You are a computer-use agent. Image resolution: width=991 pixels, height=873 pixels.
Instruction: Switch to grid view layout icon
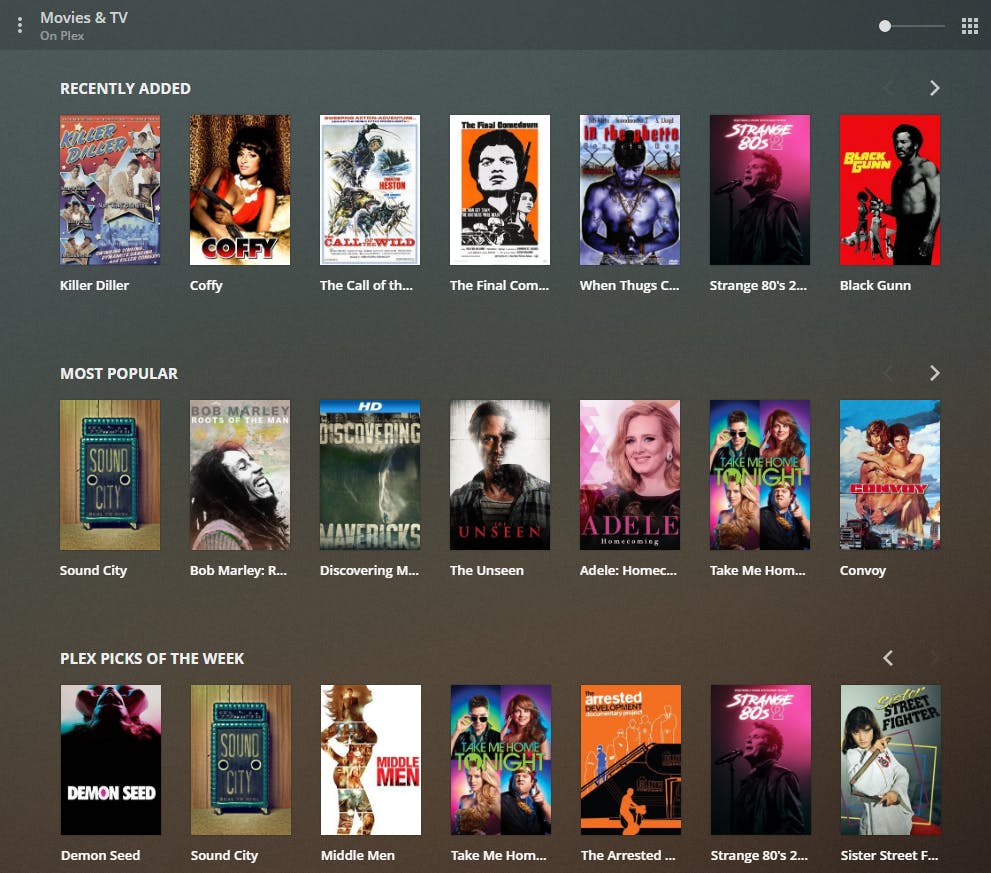tap(970, 26)
